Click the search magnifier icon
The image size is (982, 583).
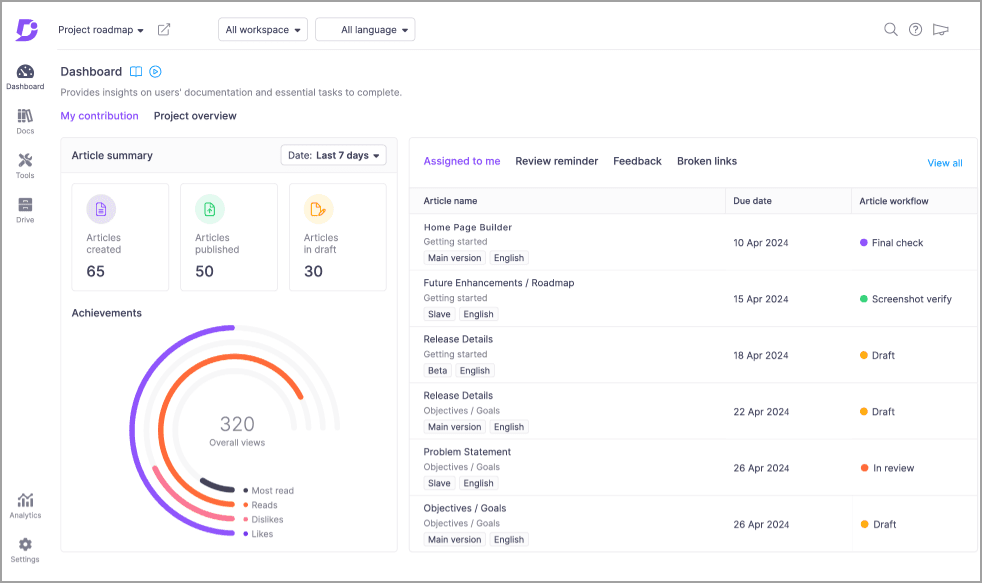[891, 29]
